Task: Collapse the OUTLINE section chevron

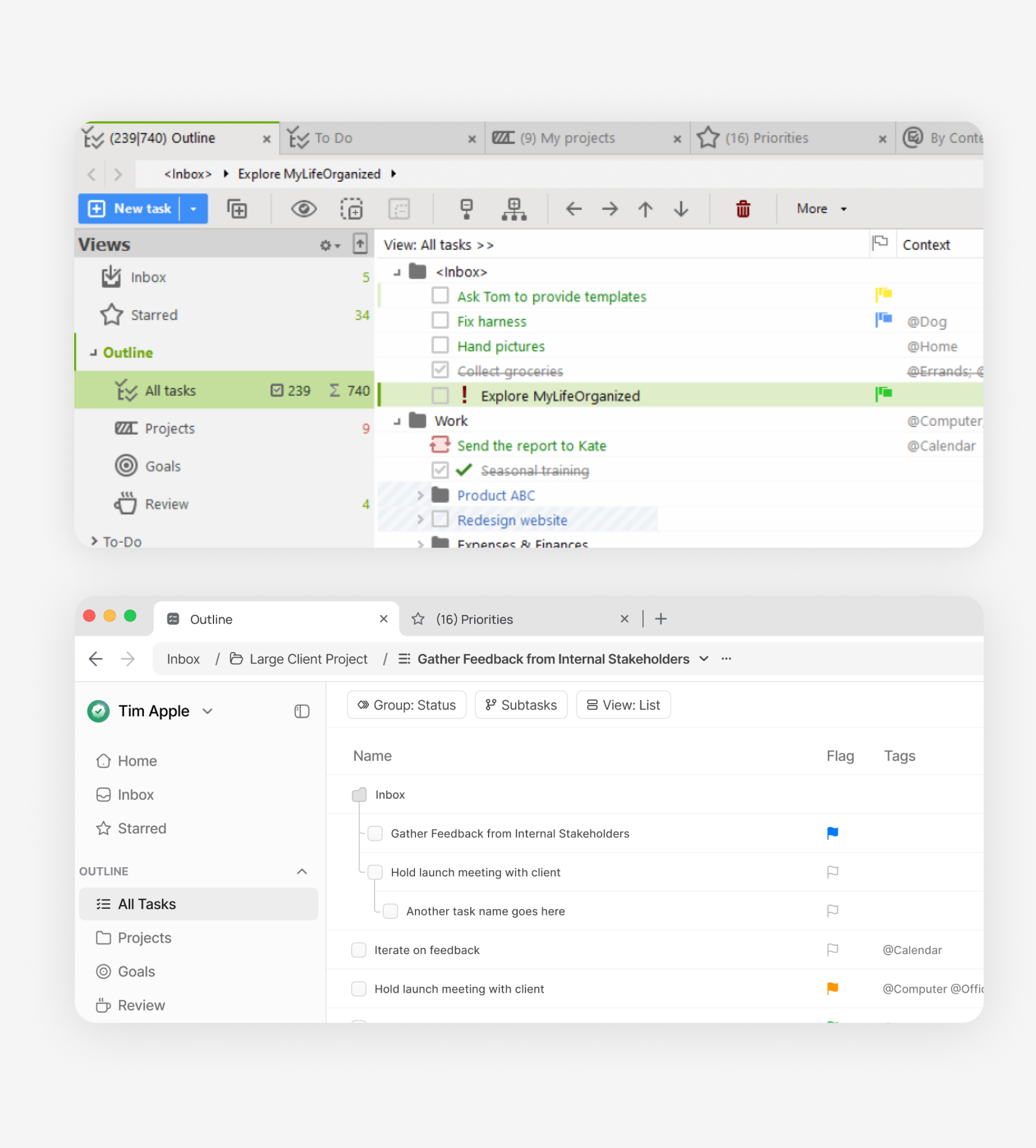Action: (x=302, y=871)
